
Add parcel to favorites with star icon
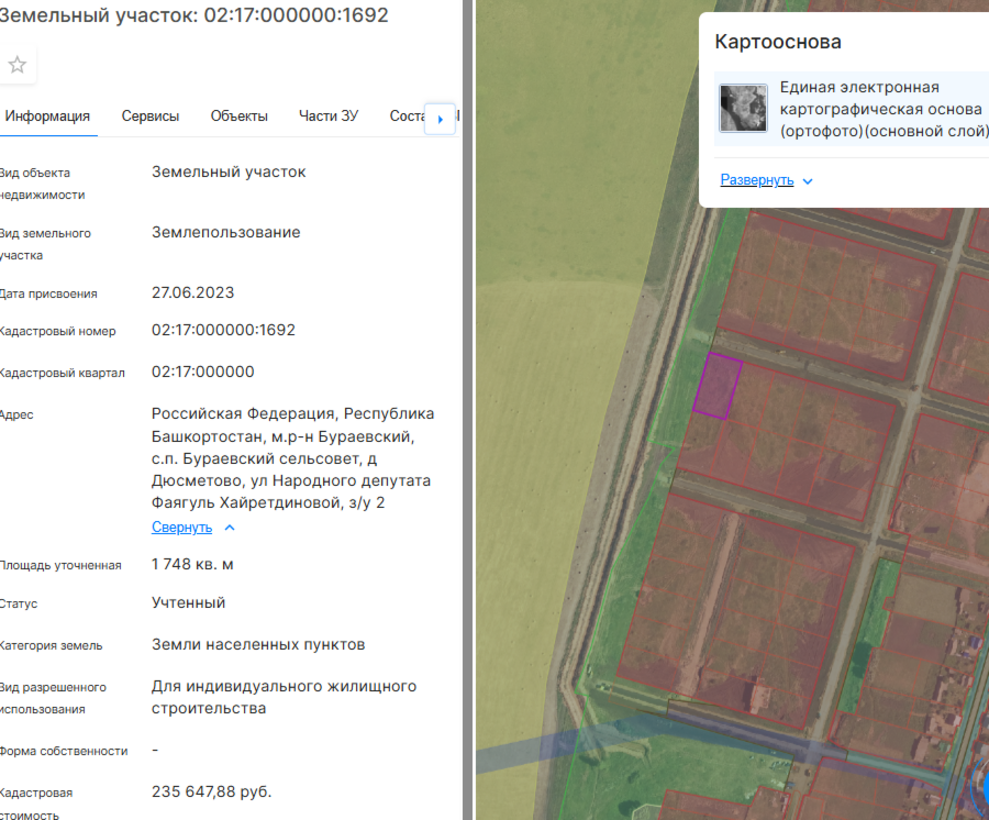tap(17, 66)
